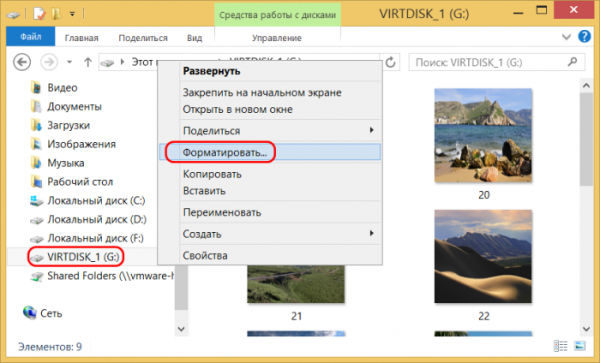Viewport: 600px width, 363px height.
Task: Switch to details list view icon
Action: (x=561, y=346)
